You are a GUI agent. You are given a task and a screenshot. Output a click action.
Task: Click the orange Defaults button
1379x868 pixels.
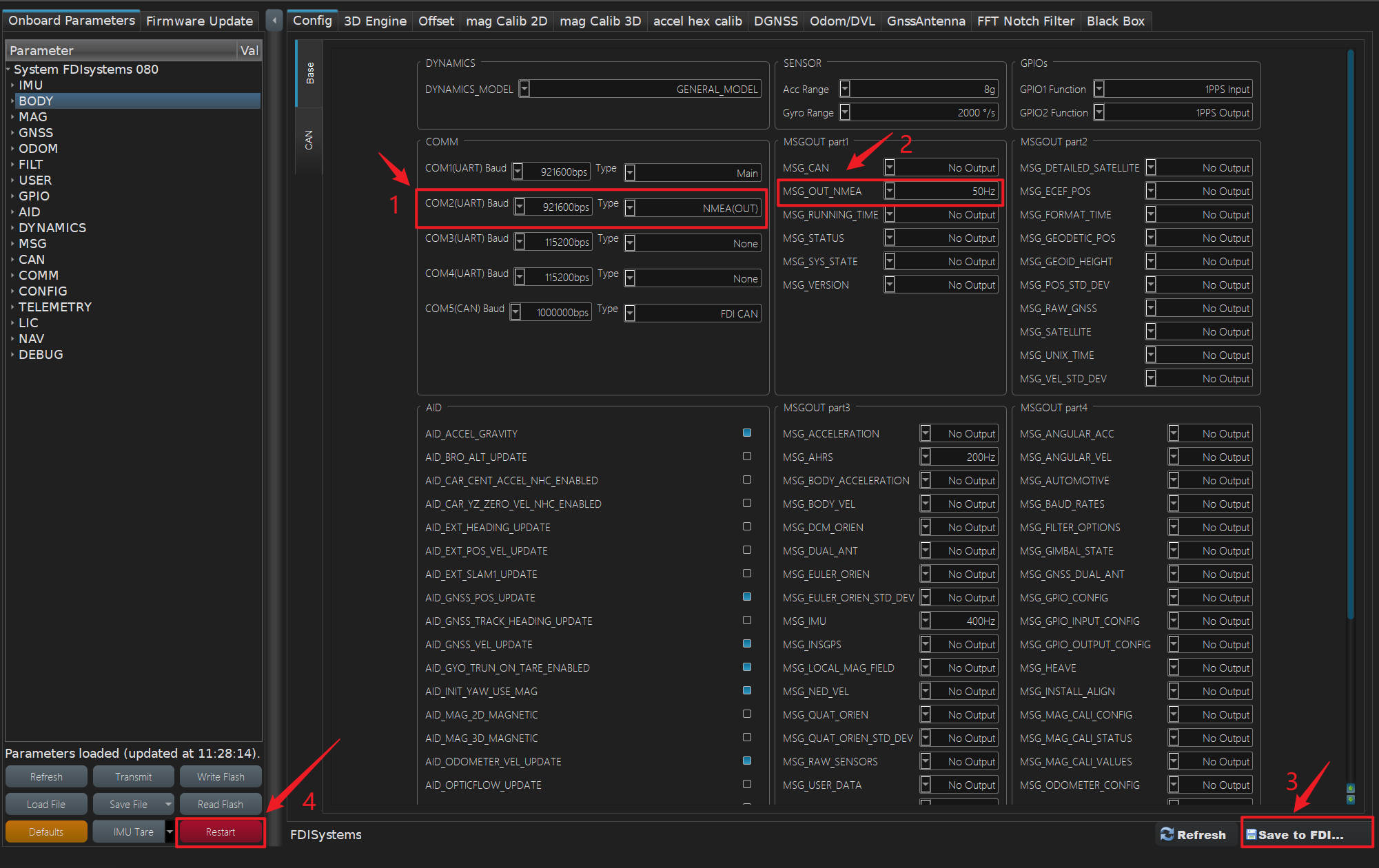click(46, 831)
